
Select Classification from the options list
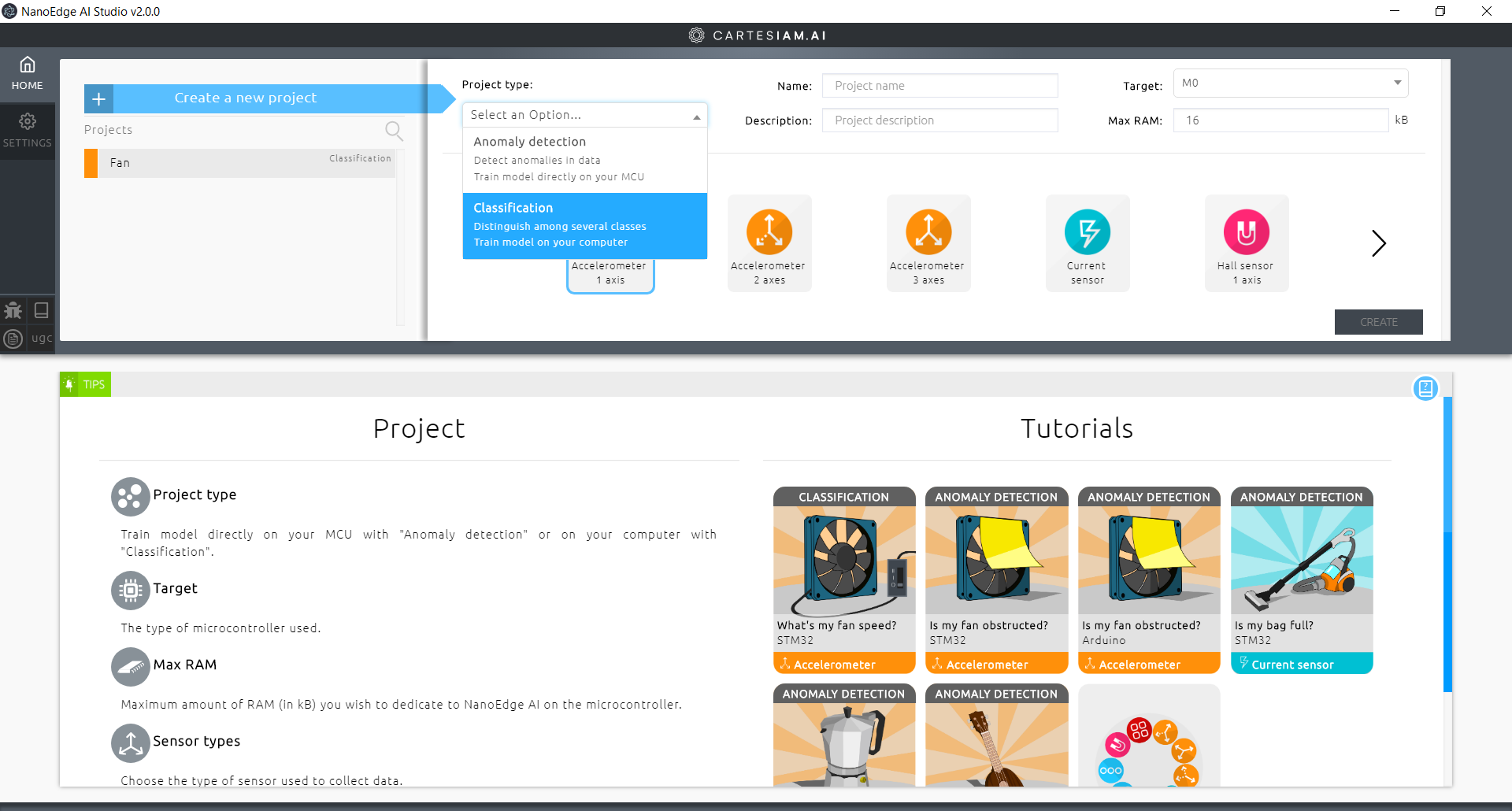click(x=584, y=224)
